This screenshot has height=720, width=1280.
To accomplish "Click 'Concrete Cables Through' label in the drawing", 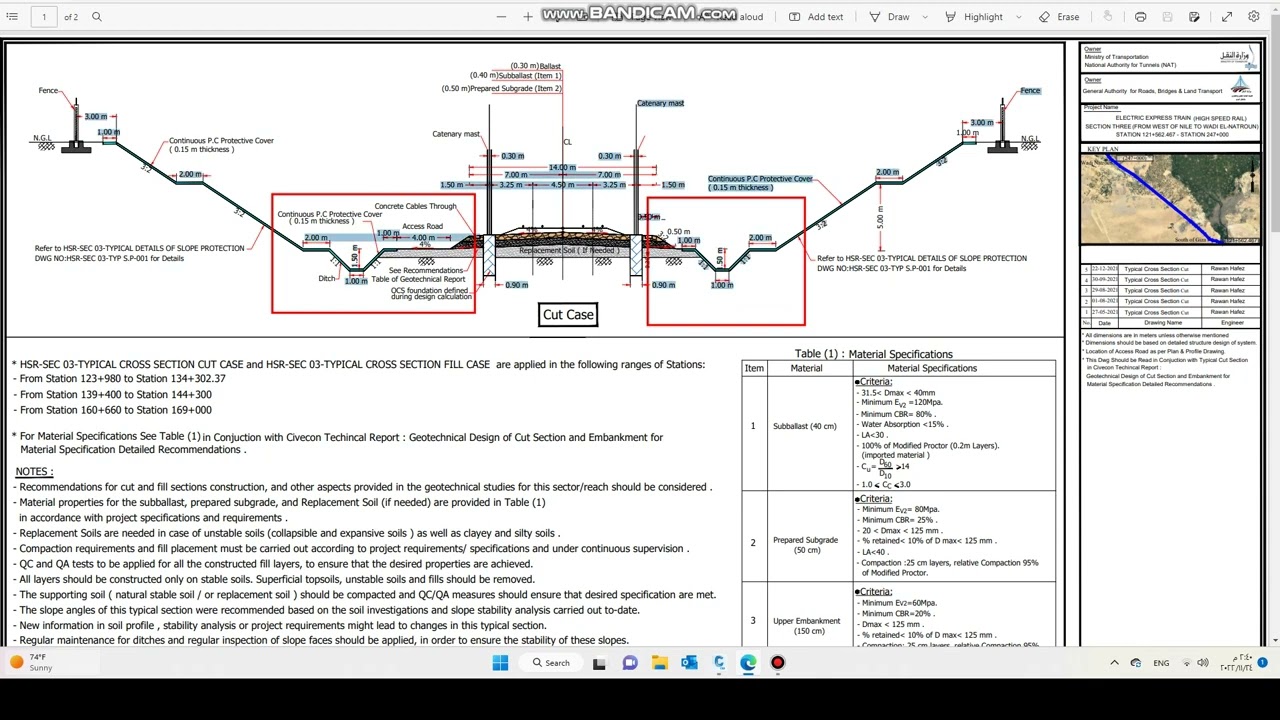I will tap(415, 207).
